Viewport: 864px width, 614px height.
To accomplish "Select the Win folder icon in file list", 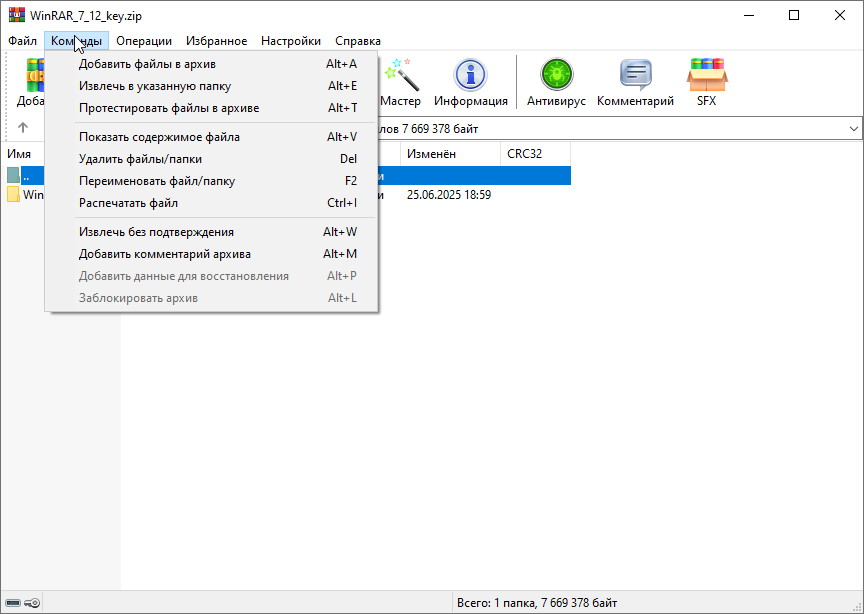I will tap(13, 195).
